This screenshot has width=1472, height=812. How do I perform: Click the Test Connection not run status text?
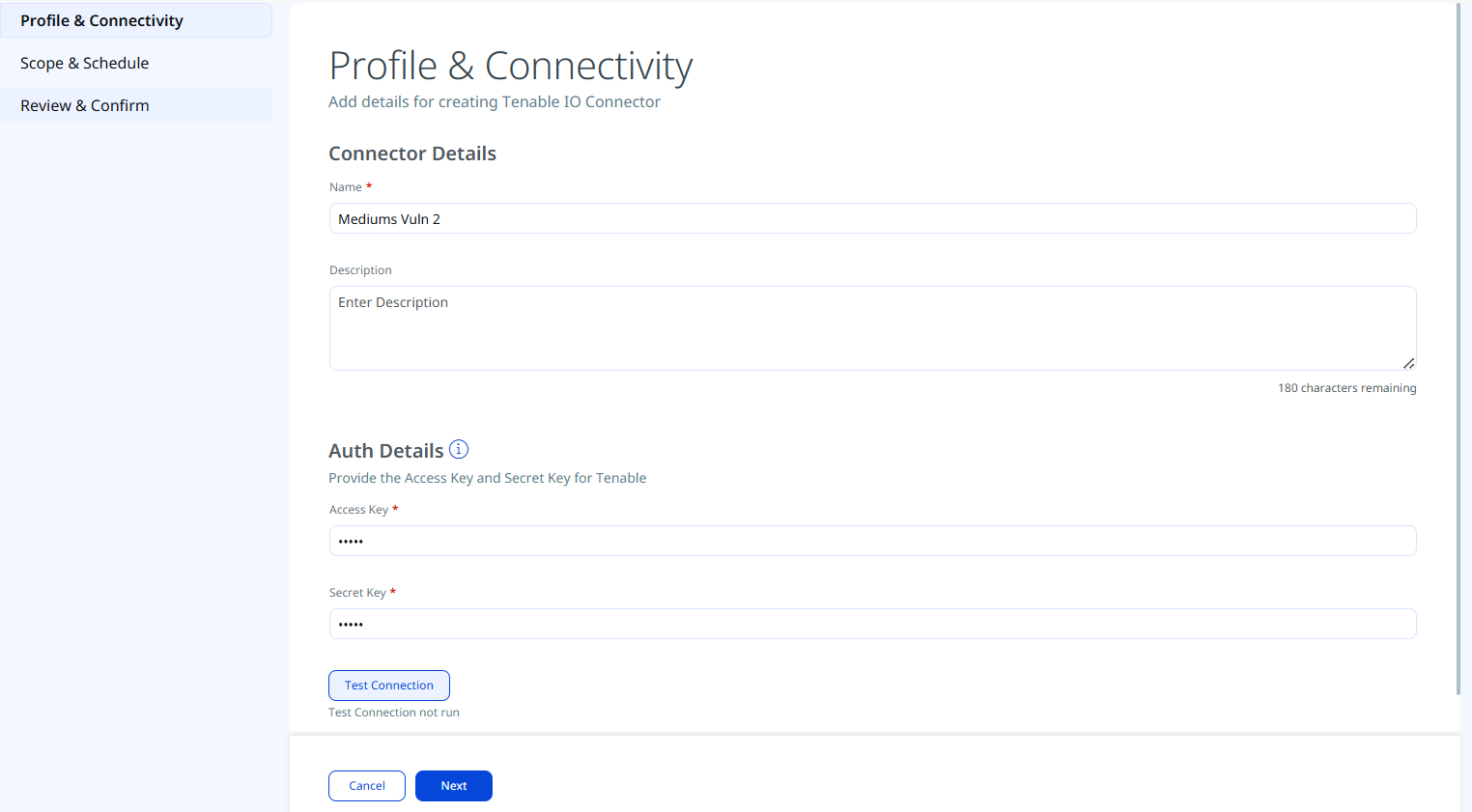click(x=394, y=713)
